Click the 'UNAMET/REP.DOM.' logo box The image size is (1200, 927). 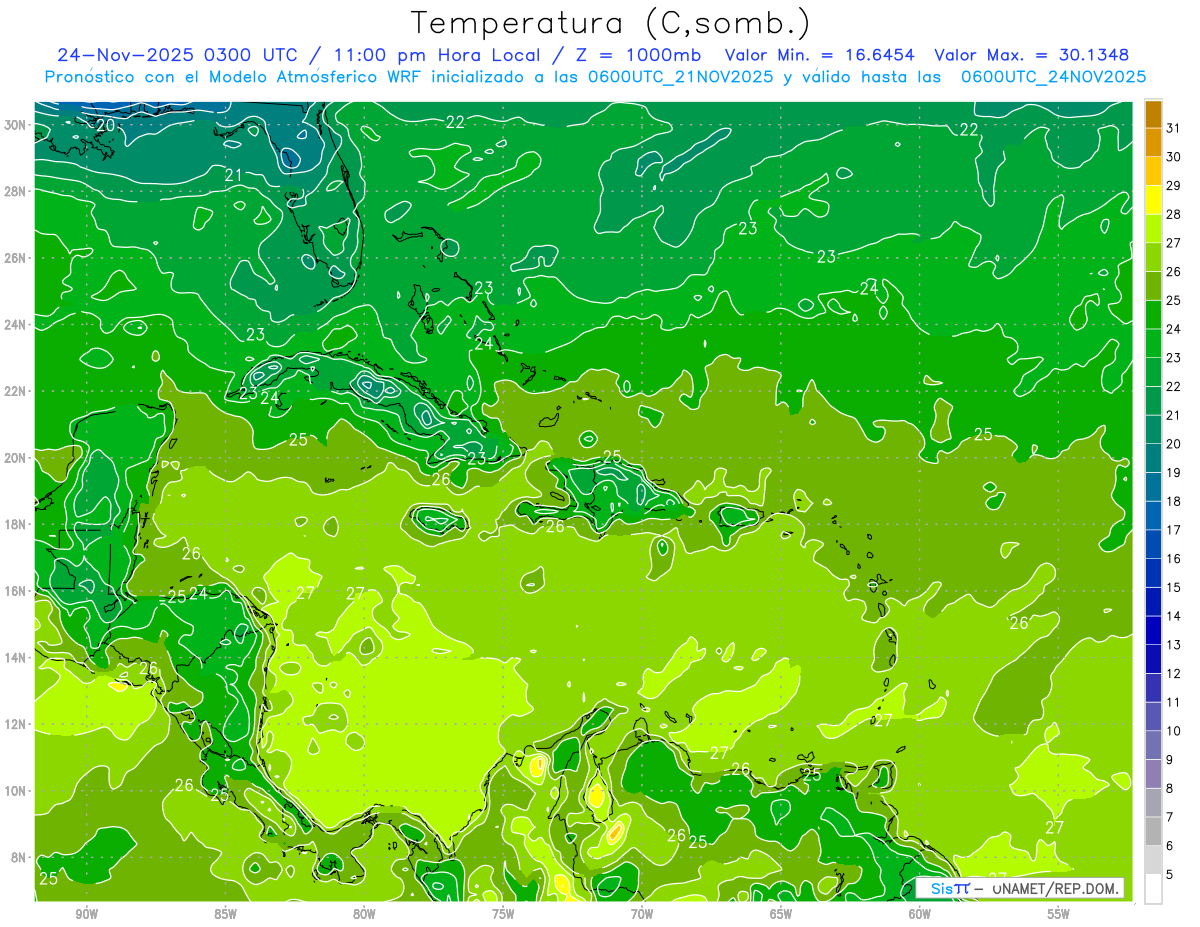coord(1020,888)
